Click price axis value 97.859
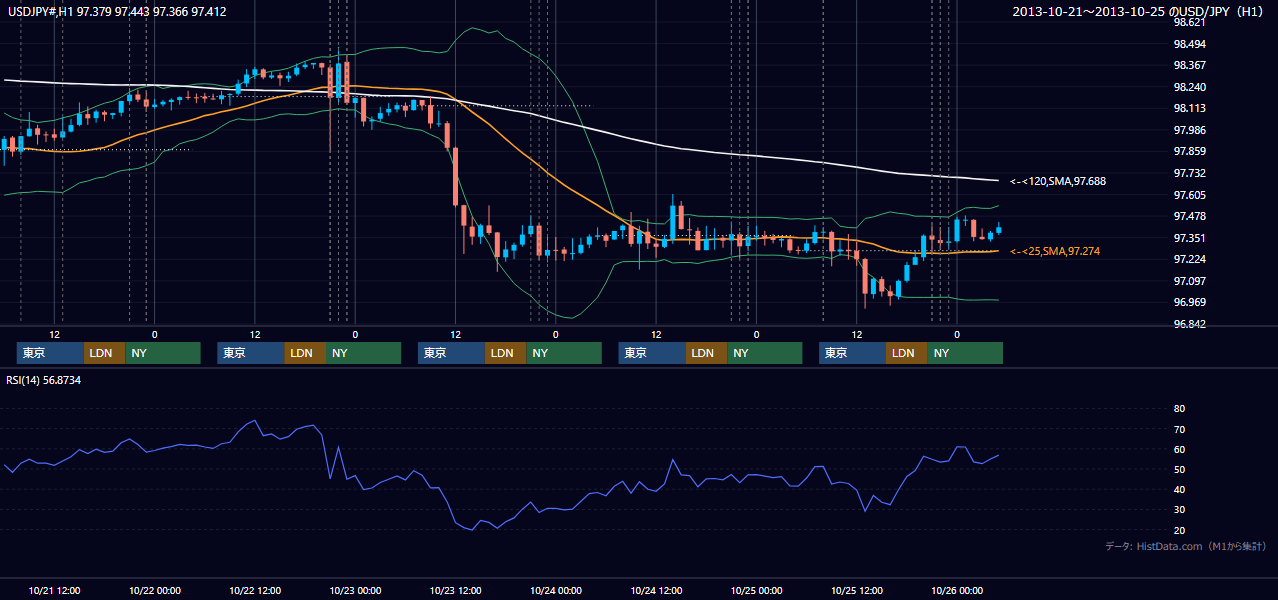The image size is (1278, 600). 1189,151
